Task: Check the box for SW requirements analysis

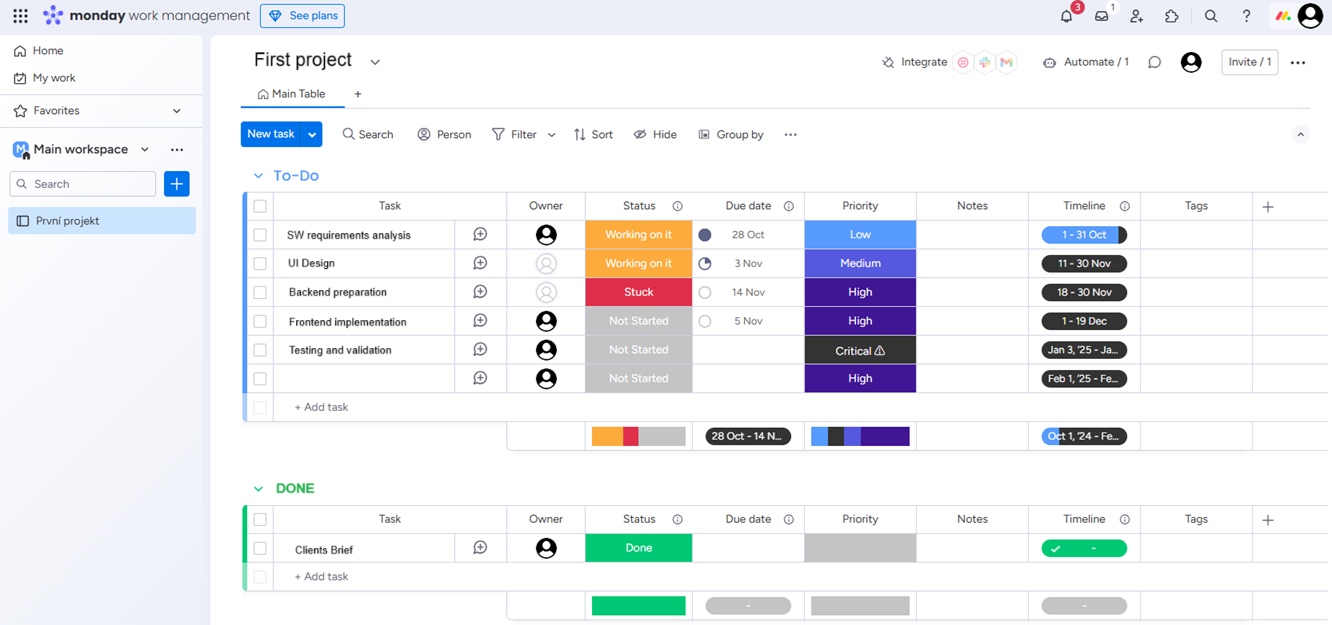Action: pos(260,235)
